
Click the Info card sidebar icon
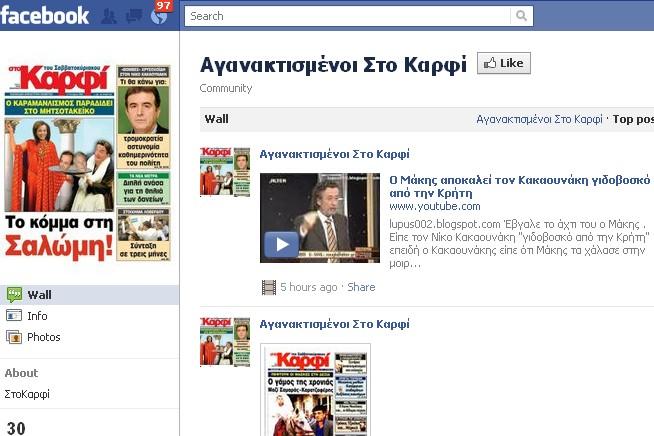(x=14, y=316)
